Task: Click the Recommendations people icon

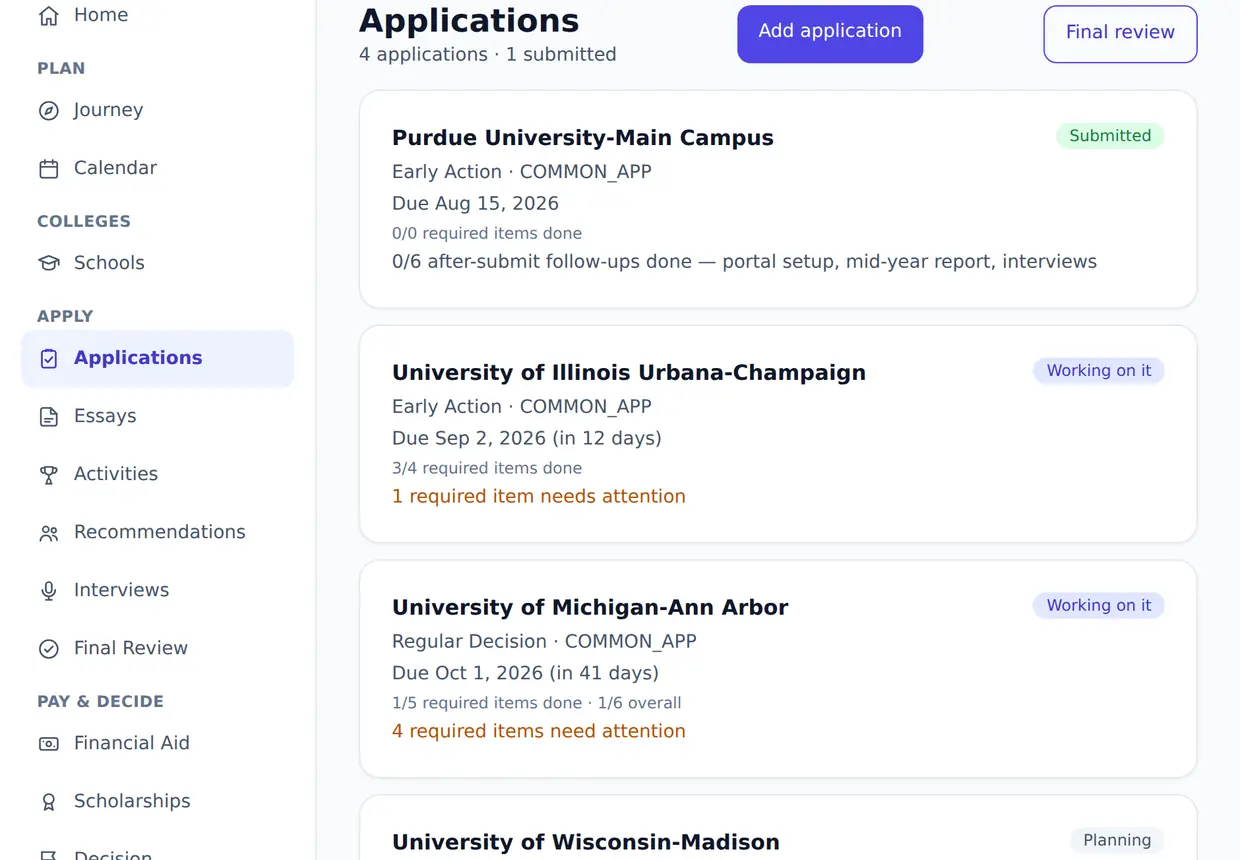Action: (x=48, y=532)
